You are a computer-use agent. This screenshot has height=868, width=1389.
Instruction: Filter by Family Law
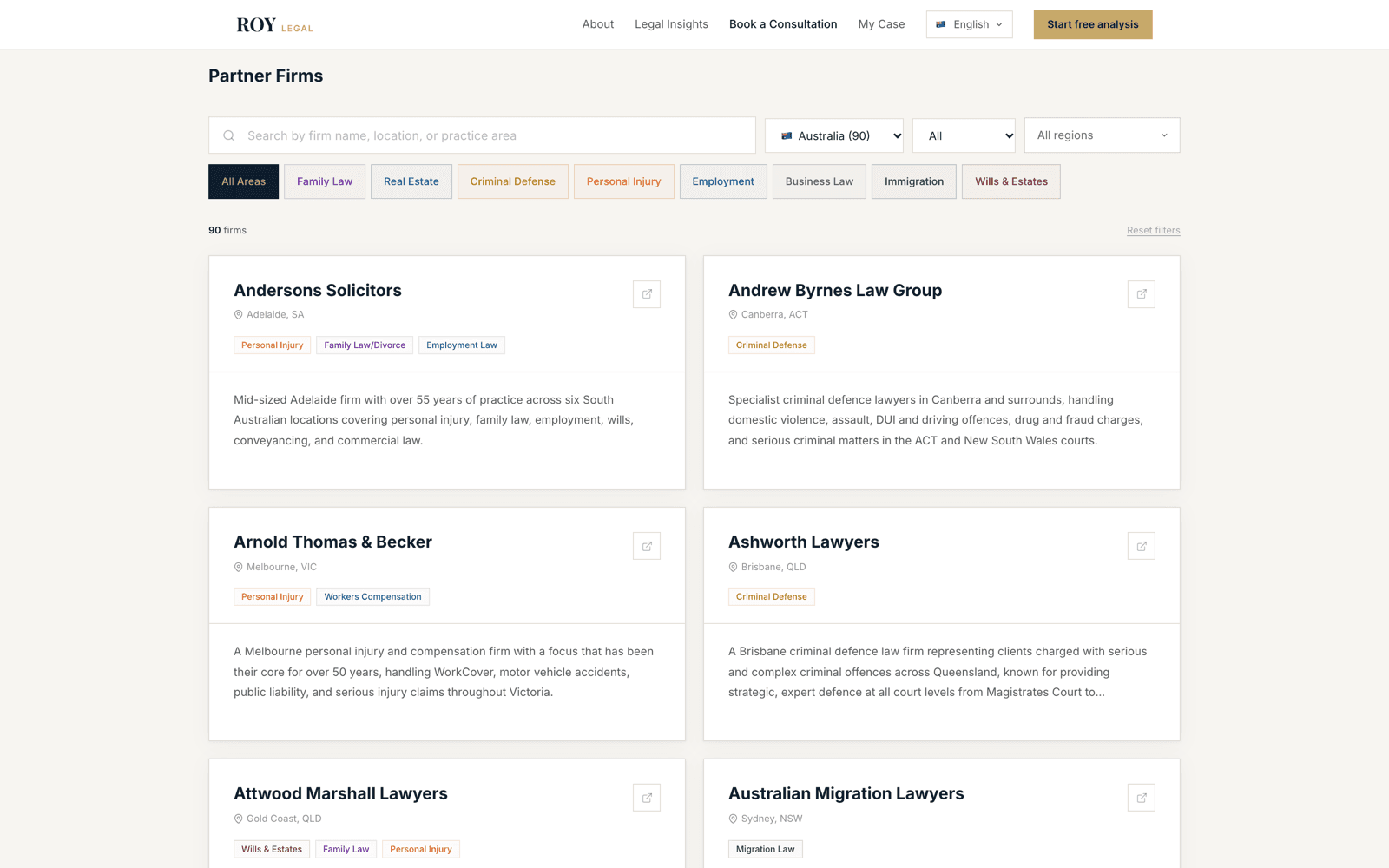click(325, 181)
